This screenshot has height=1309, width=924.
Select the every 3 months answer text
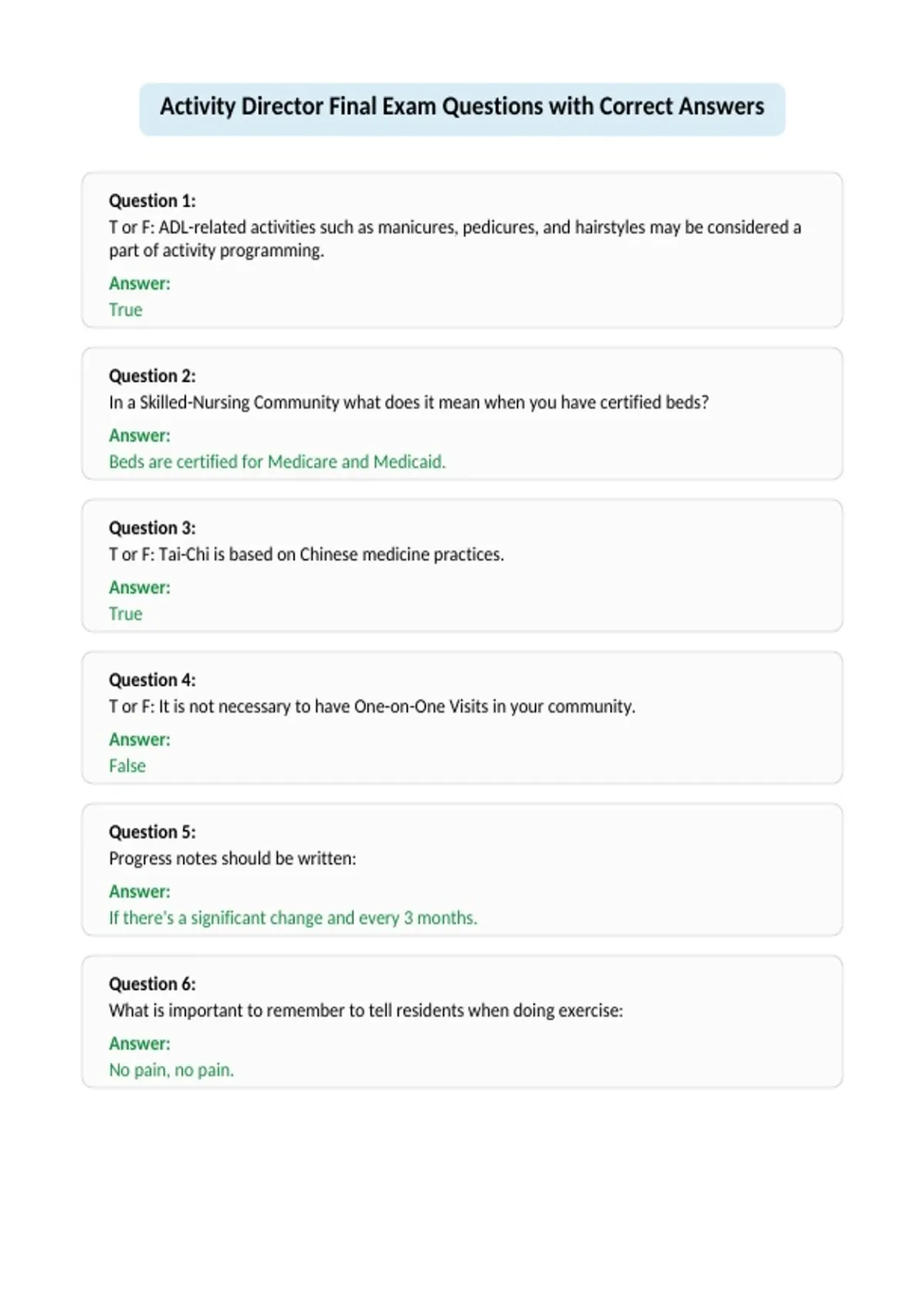click(293, 918)
